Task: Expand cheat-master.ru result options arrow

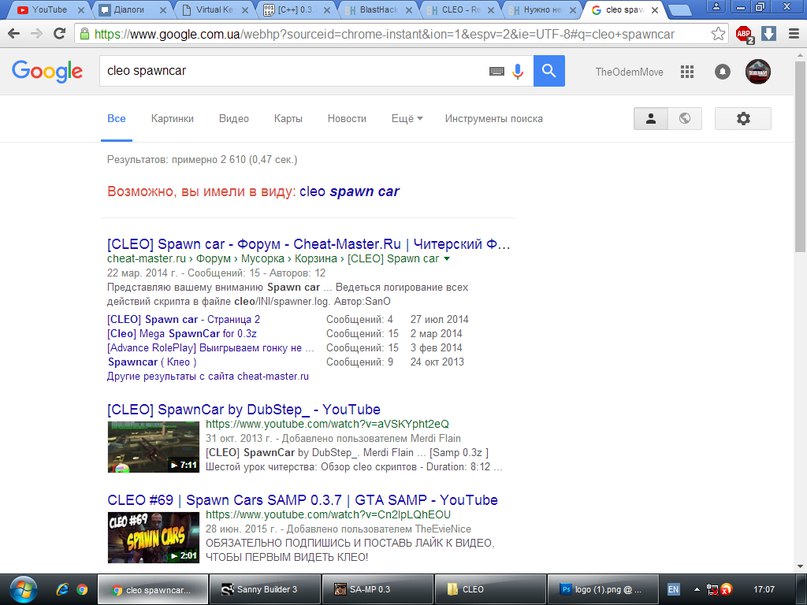Action: [447, 259]
